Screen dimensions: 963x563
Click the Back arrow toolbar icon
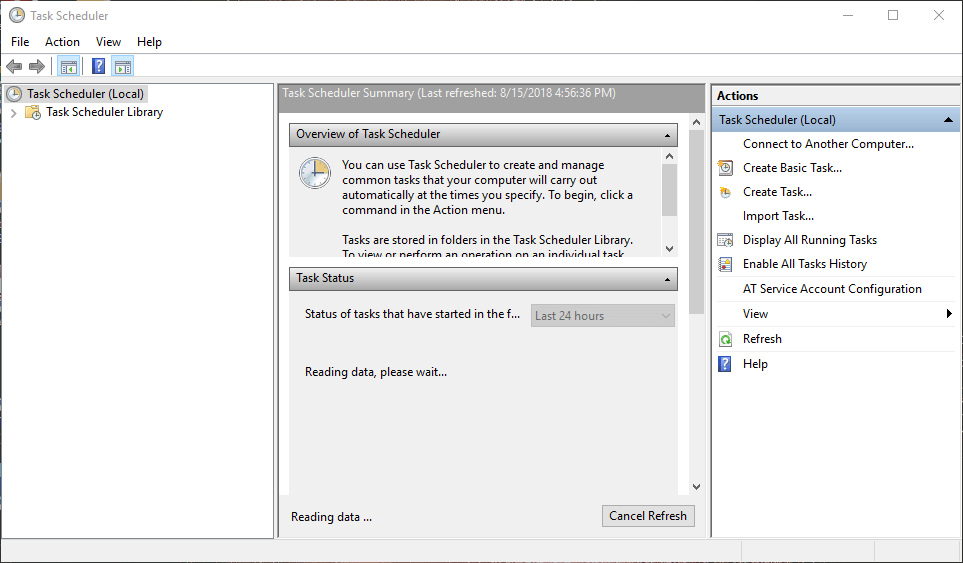tap(14, 66)
